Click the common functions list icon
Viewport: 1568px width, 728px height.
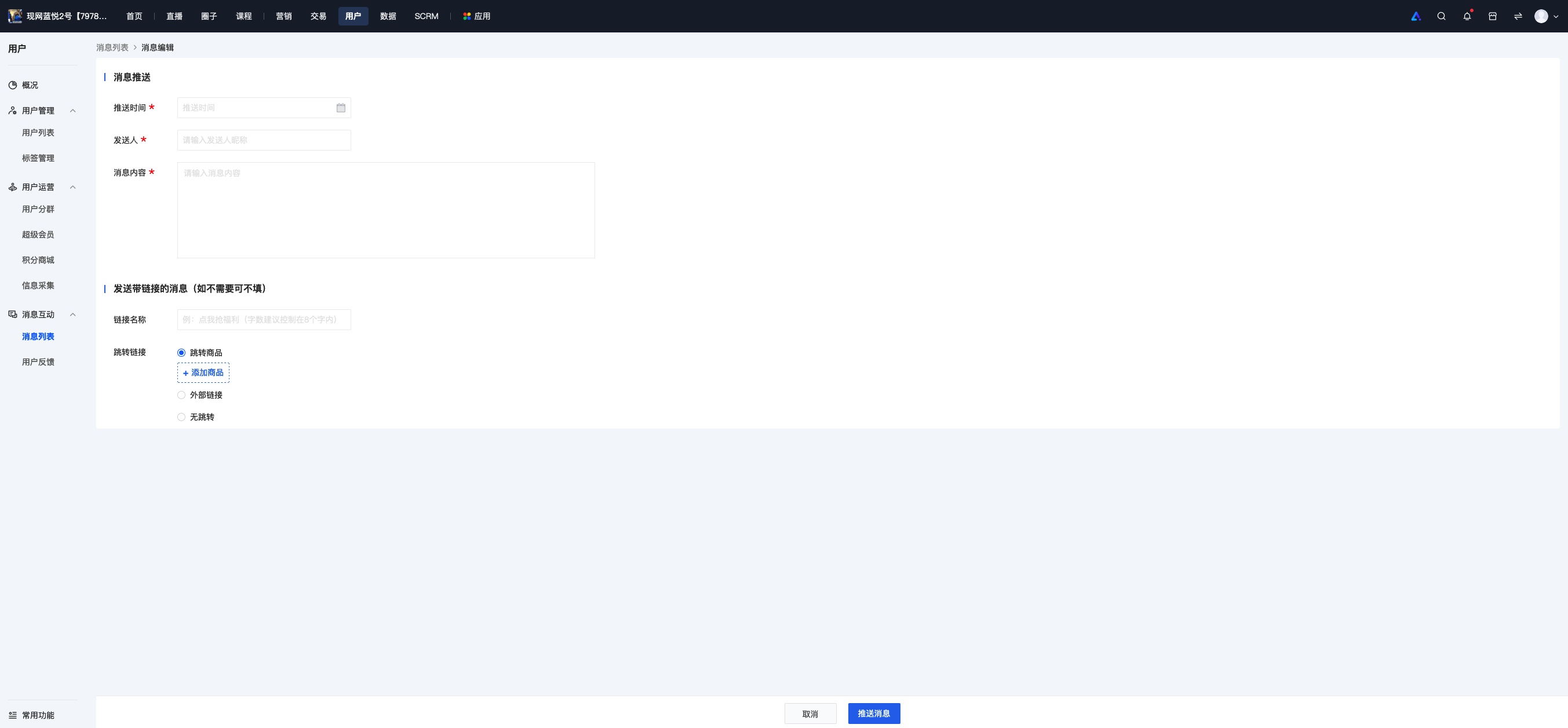[13, 715]
